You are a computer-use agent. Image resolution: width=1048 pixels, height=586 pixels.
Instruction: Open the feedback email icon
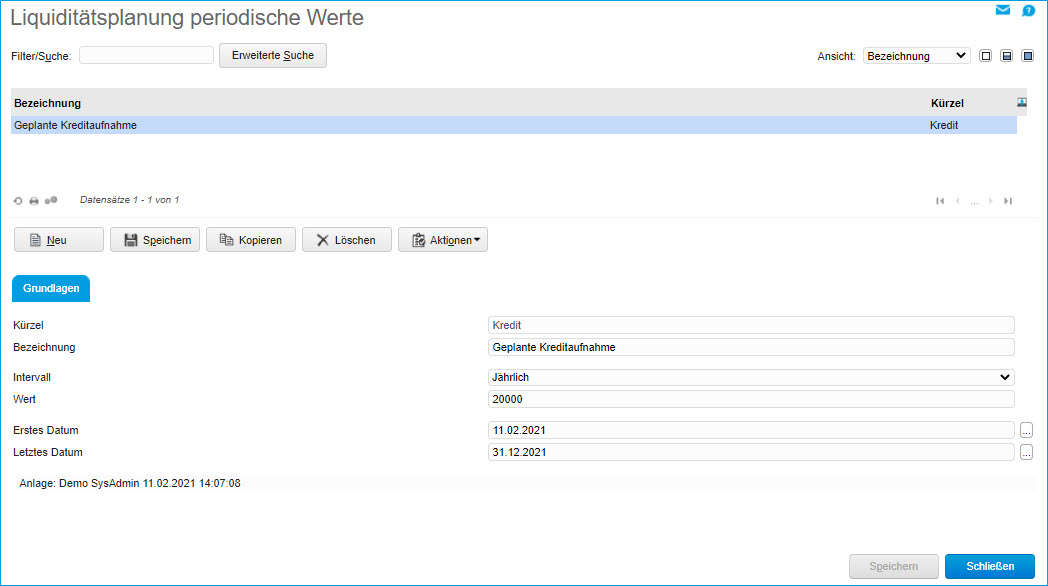pos(1003,10)
